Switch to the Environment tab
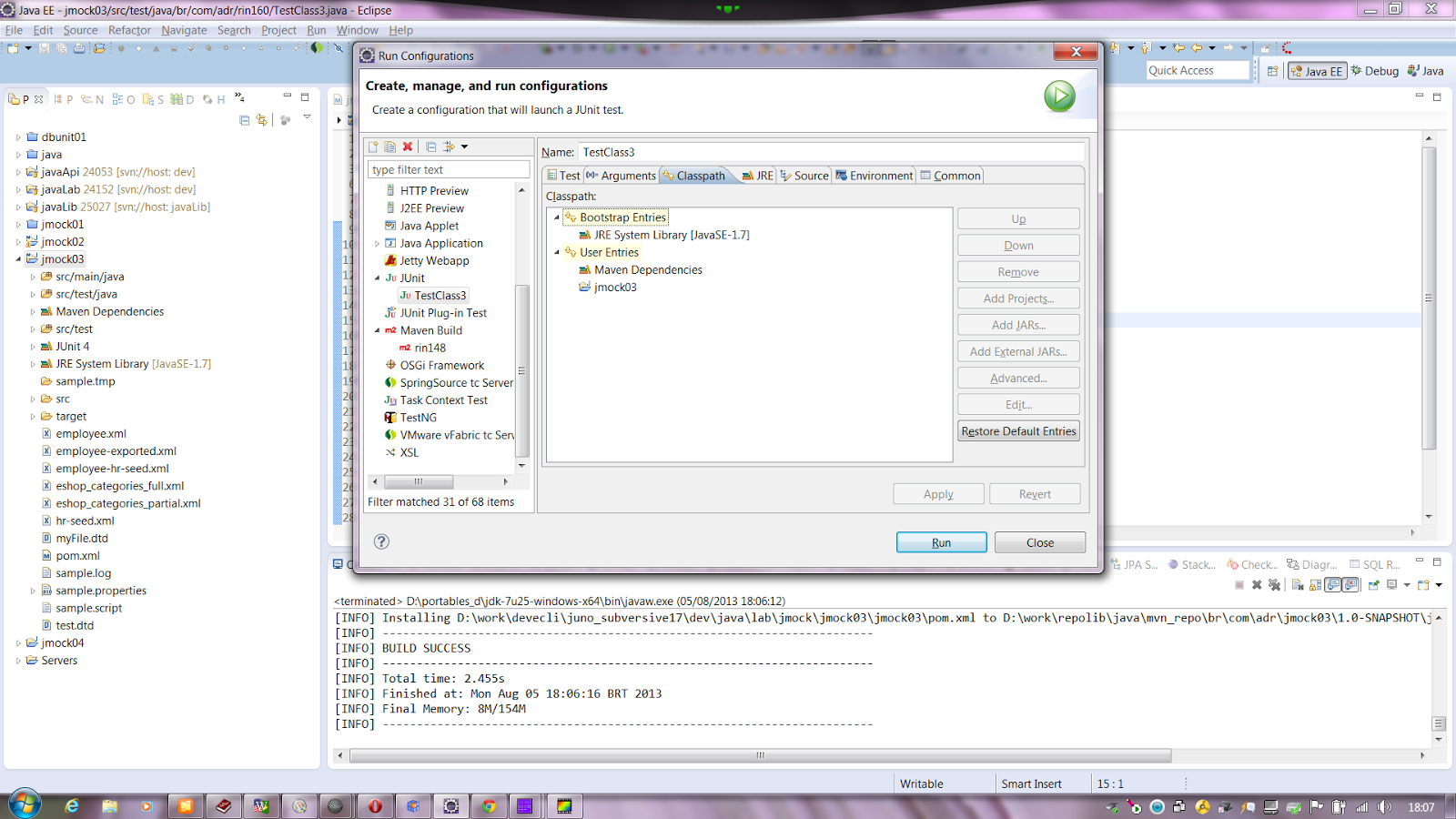 [x=874, y=176]
